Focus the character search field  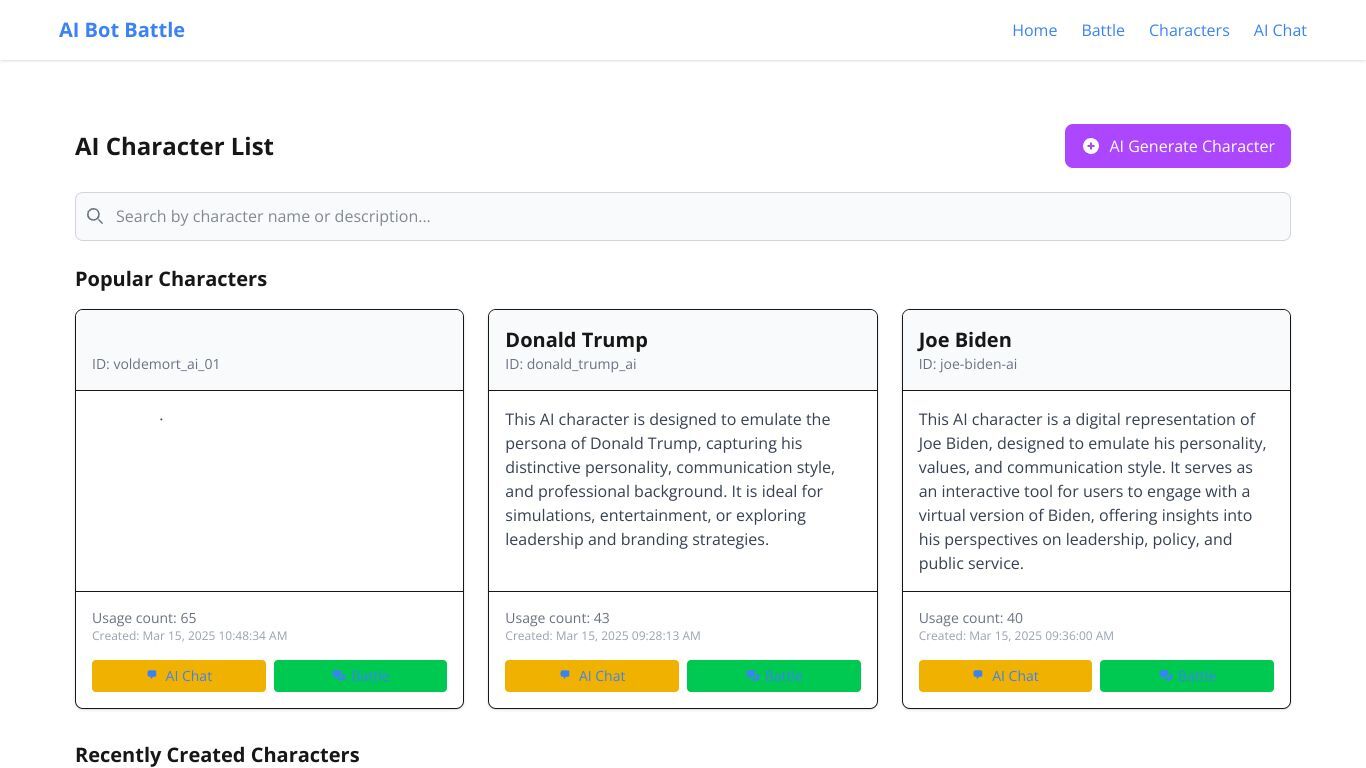point(683,216)
